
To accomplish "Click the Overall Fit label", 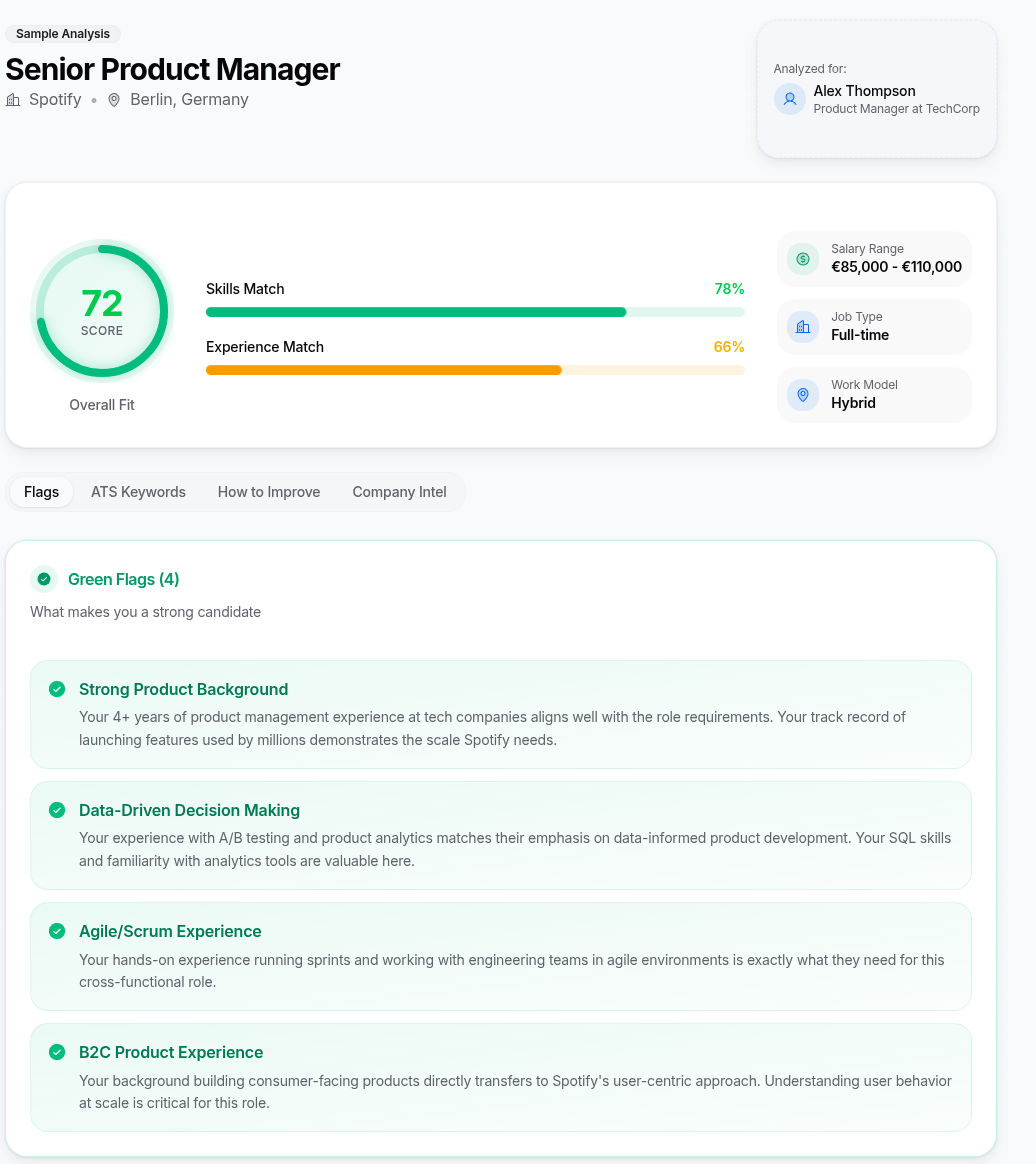I will (x=102, y=405).
